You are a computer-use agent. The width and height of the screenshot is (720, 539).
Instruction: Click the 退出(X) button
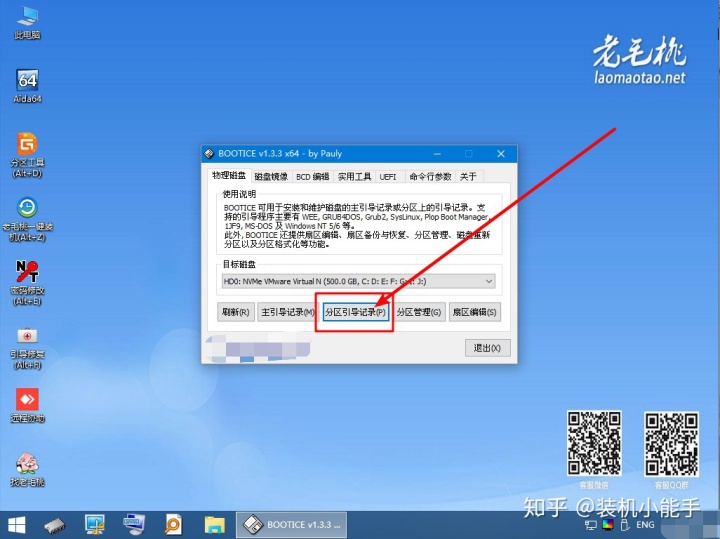point(487,348)
